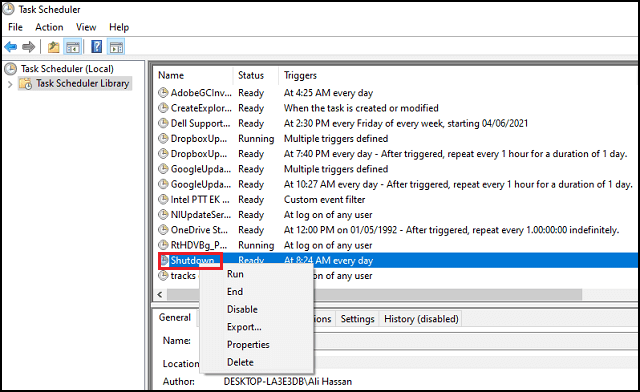
Task: Click the Author value DESKTOP-LA3E3DB\Ali Hassan
Action: click(x=288, y=381)
